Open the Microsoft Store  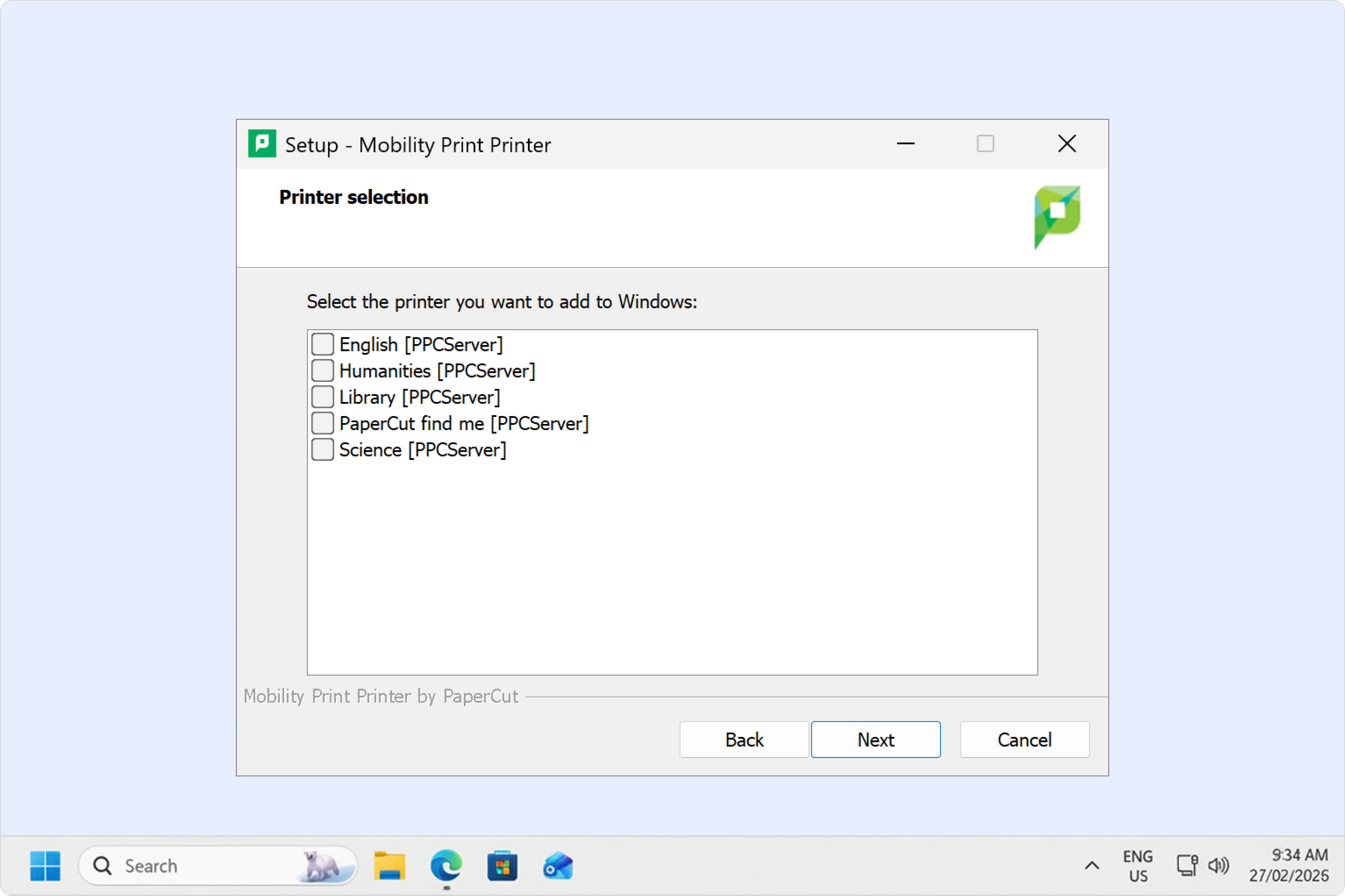(503, 865)
